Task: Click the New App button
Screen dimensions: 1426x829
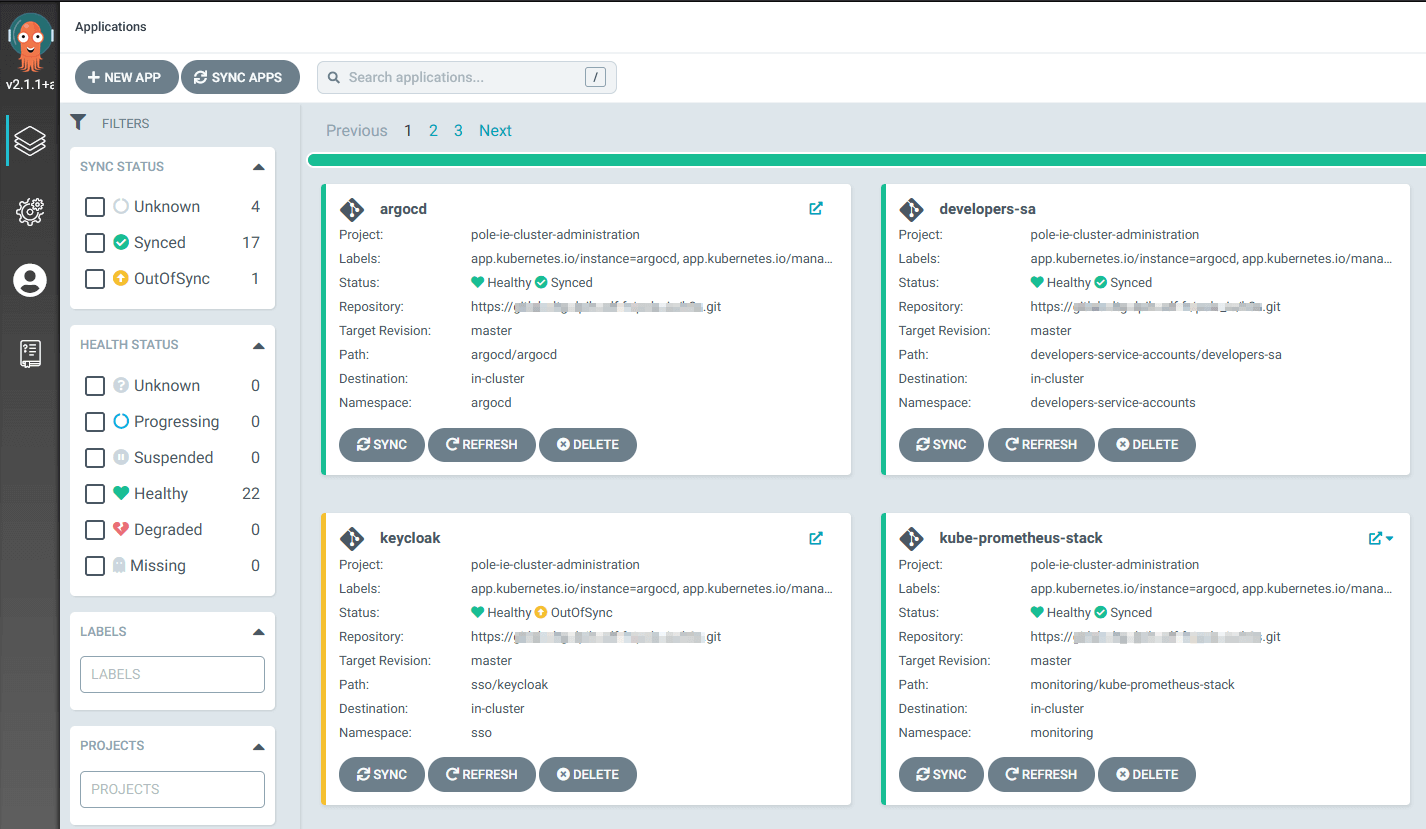Action: tap(126, 77)
